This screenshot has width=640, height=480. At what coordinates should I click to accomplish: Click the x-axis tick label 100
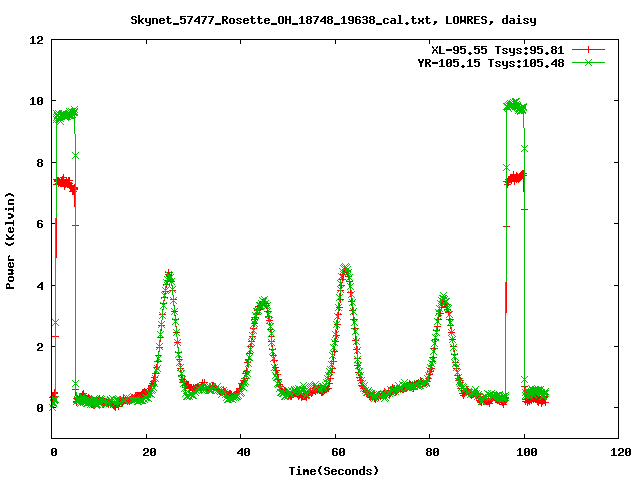(527, 452)
